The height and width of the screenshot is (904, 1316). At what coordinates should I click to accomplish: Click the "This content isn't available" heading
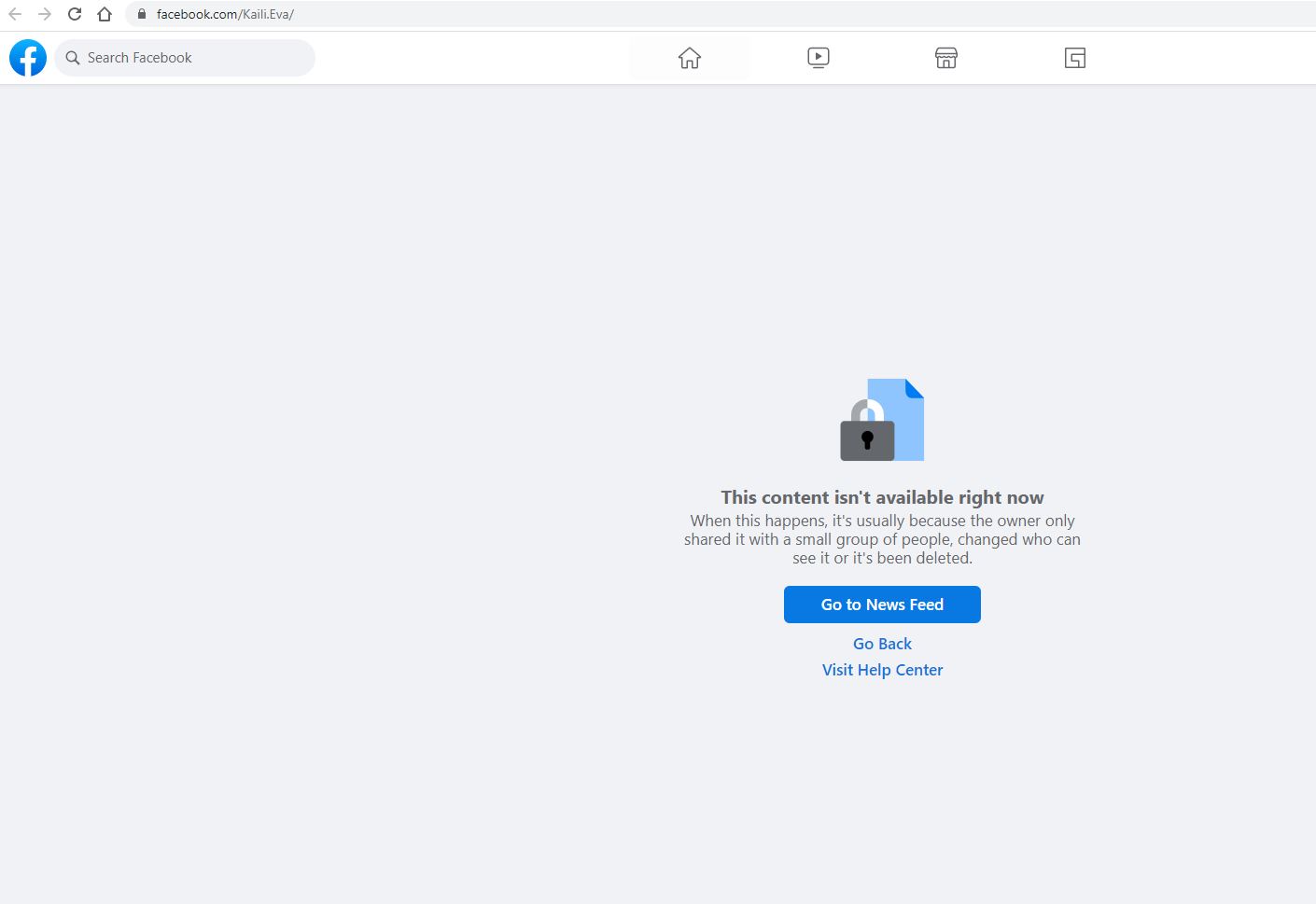point(882,497)
